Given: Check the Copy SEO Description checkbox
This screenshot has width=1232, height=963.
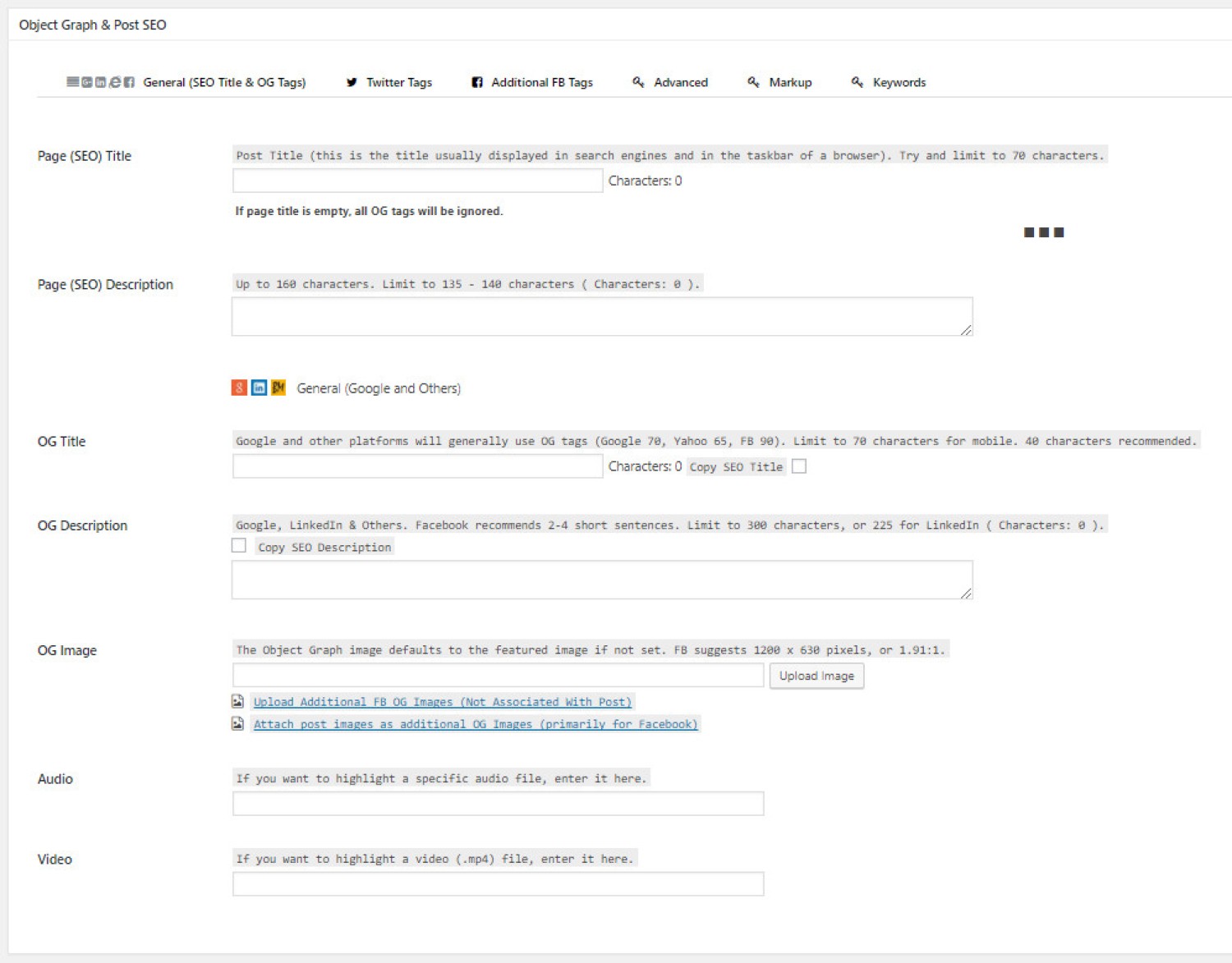Looking at the screenshot, I should [x=239, y=545].
